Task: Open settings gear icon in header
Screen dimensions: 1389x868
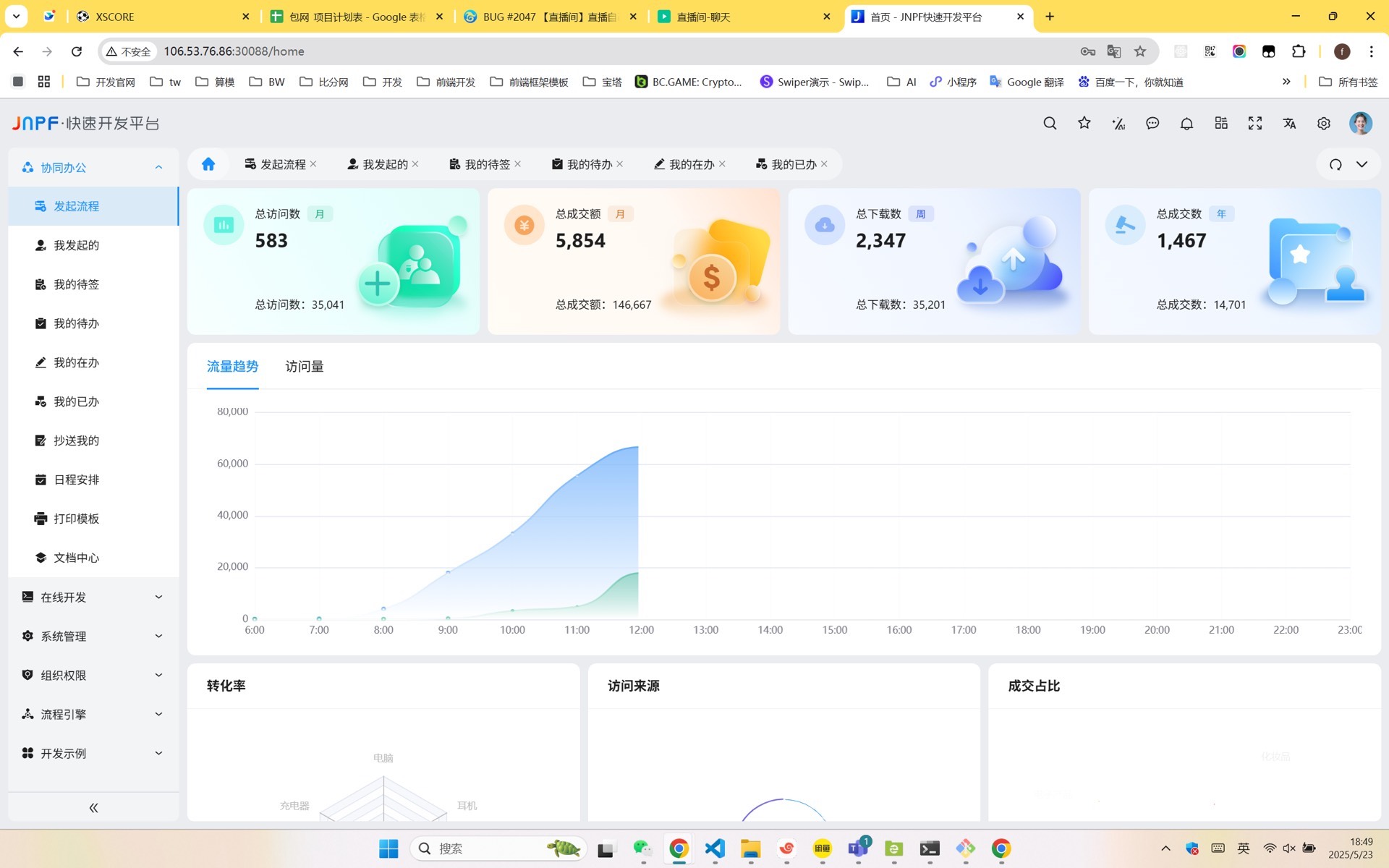Action: click(x=1323, y=123)
